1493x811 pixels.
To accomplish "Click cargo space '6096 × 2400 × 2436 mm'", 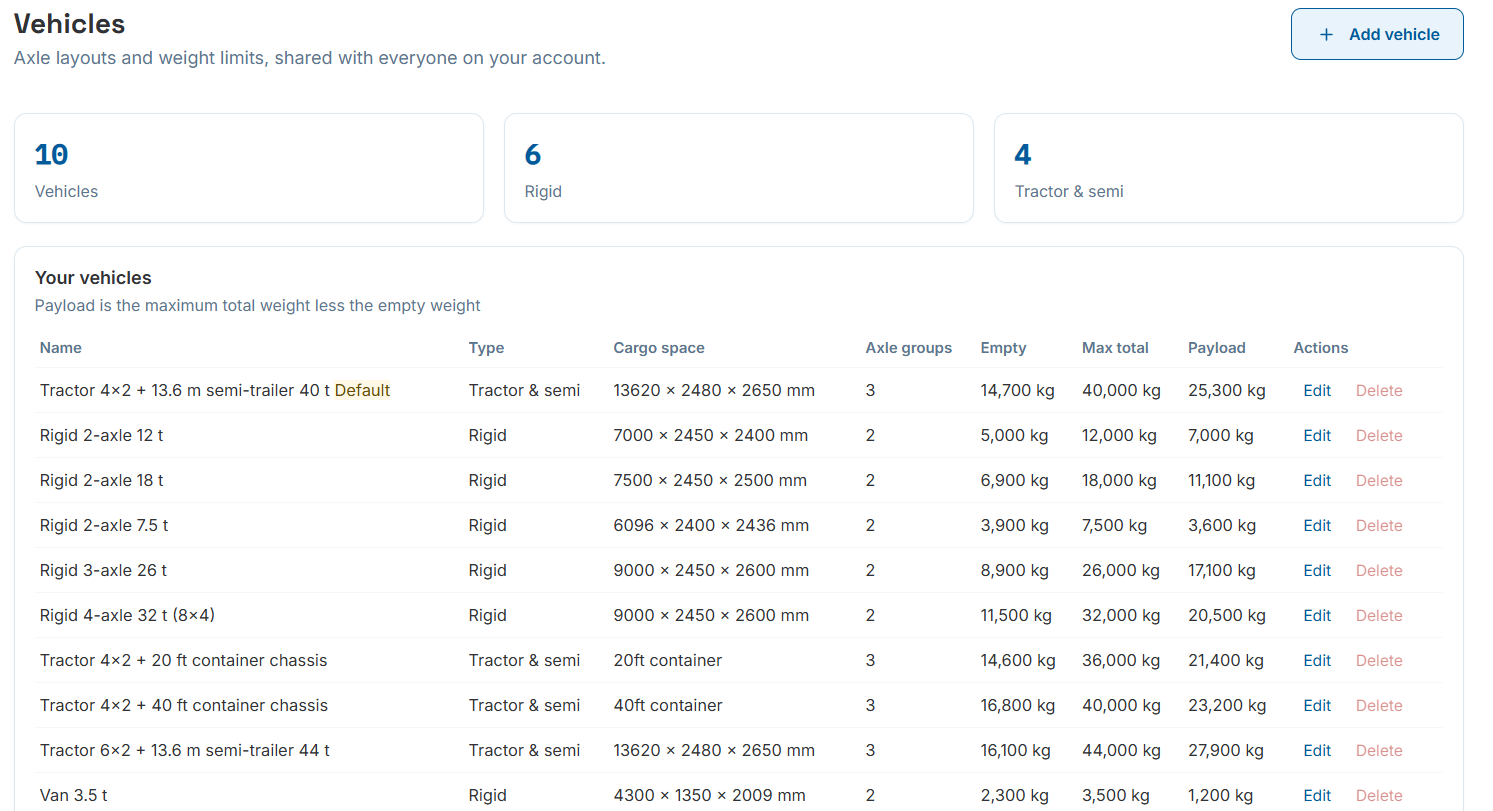I will pyautogui.click(x=711, y=526).
